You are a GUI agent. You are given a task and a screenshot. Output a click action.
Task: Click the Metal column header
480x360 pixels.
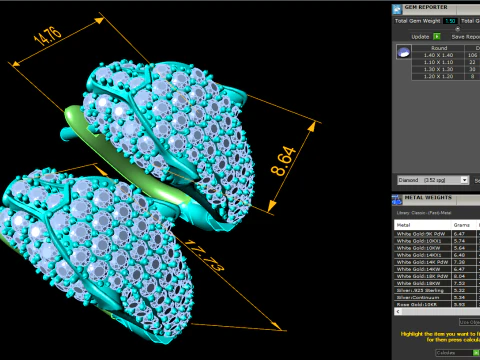(422, 225)
